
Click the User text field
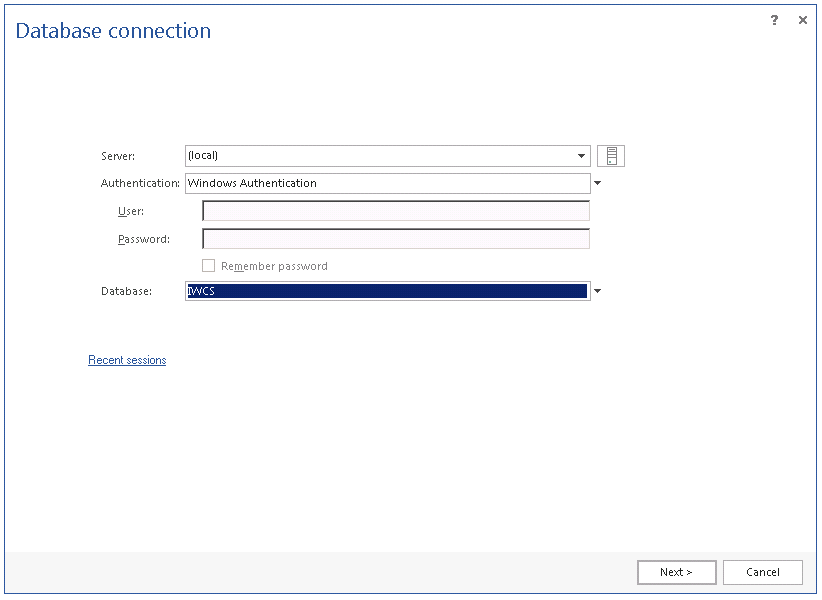coord(396,211)
